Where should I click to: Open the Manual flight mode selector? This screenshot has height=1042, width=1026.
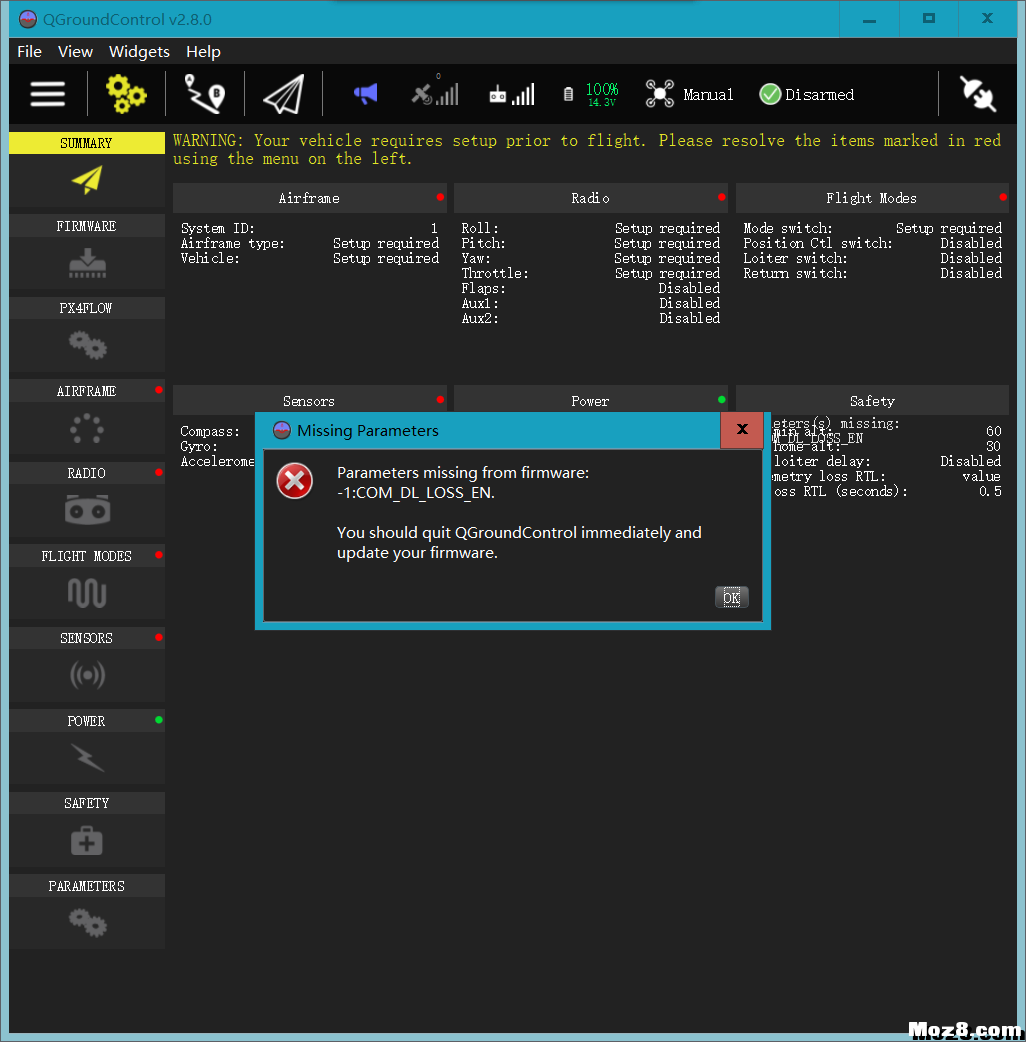tap(708, 95)
